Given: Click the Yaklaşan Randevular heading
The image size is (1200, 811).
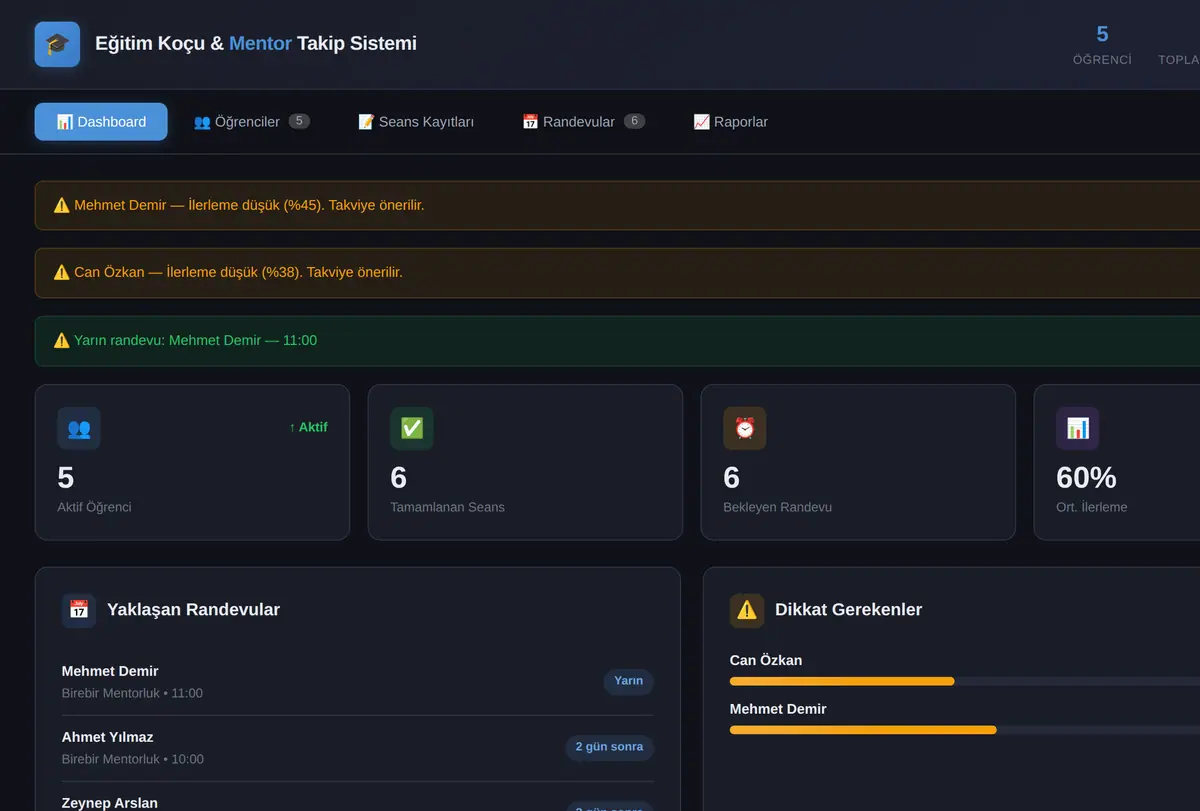Looking at the screenshot, I should [x=193, y=610].
